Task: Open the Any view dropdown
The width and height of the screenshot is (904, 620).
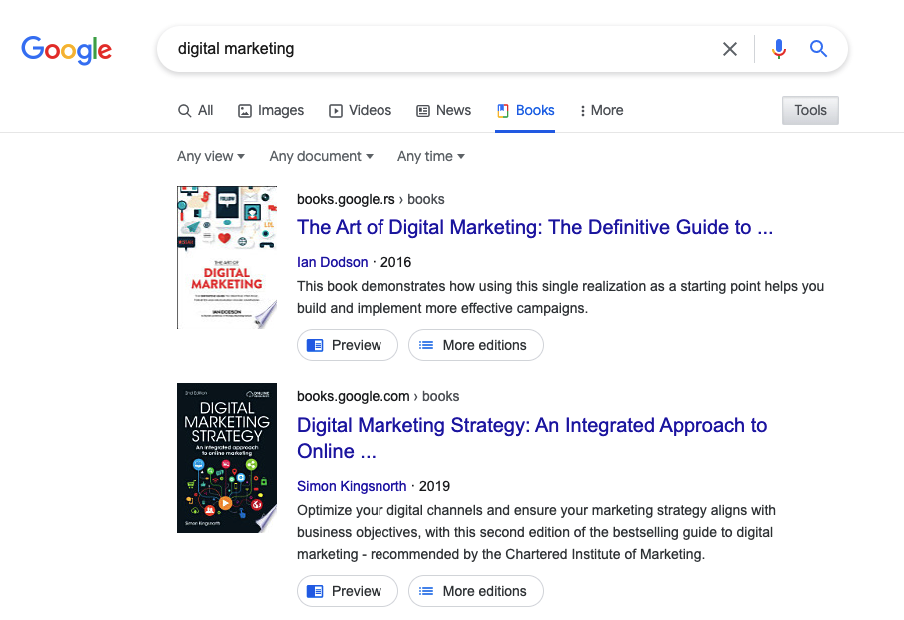Action: tap(211, 156)
